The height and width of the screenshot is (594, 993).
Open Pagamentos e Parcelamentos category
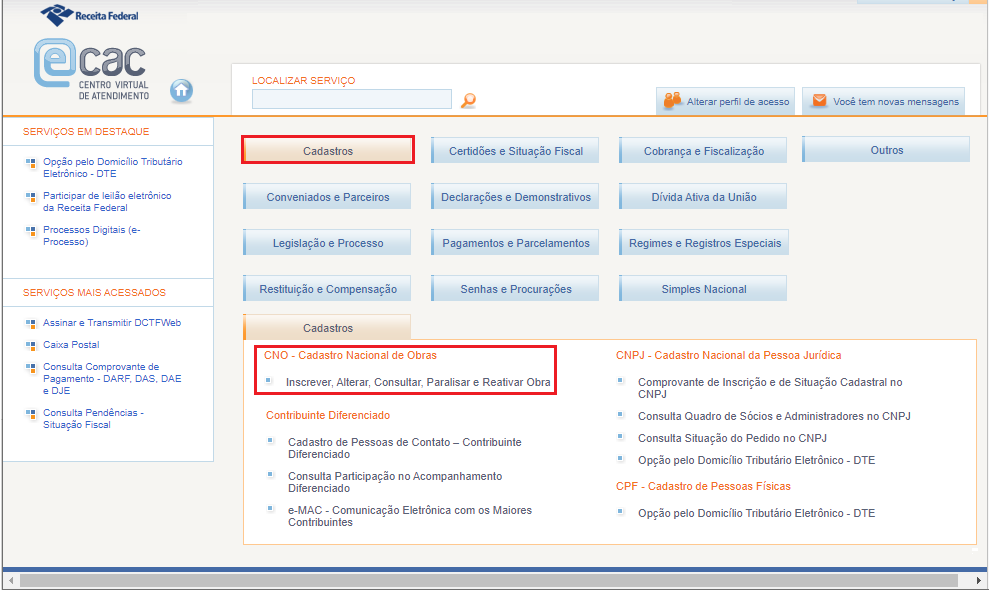(515, 243)
